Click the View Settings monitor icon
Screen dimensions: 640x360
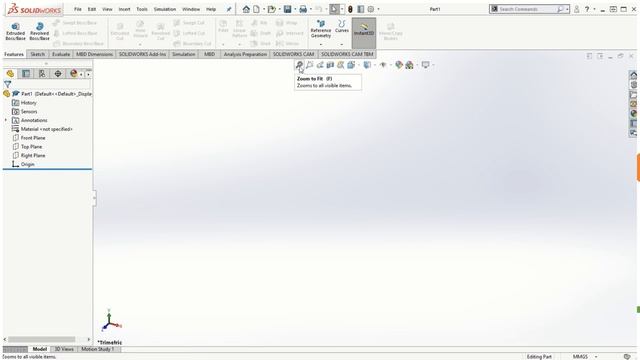pos(425,65)
